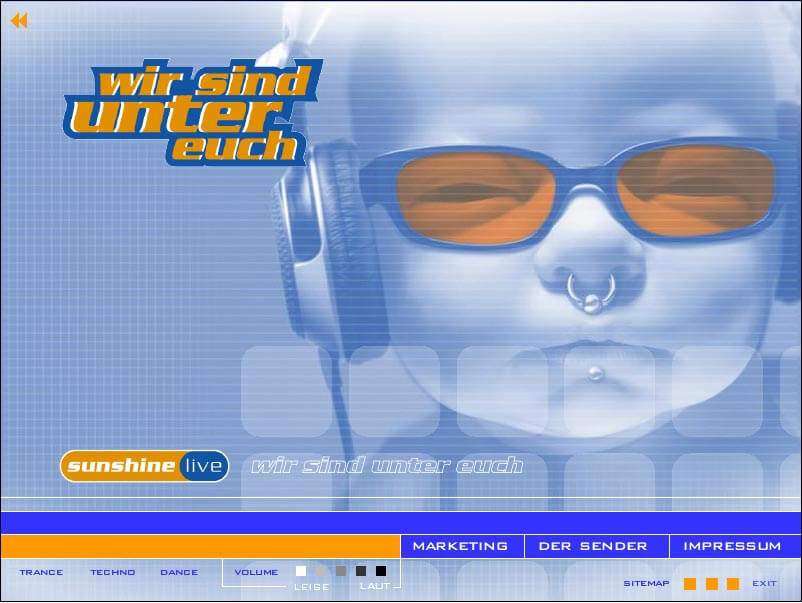The height and width of the screenshot is (603, 802).
Task: Set volume to the black loudest square
Action: [381, 571]
